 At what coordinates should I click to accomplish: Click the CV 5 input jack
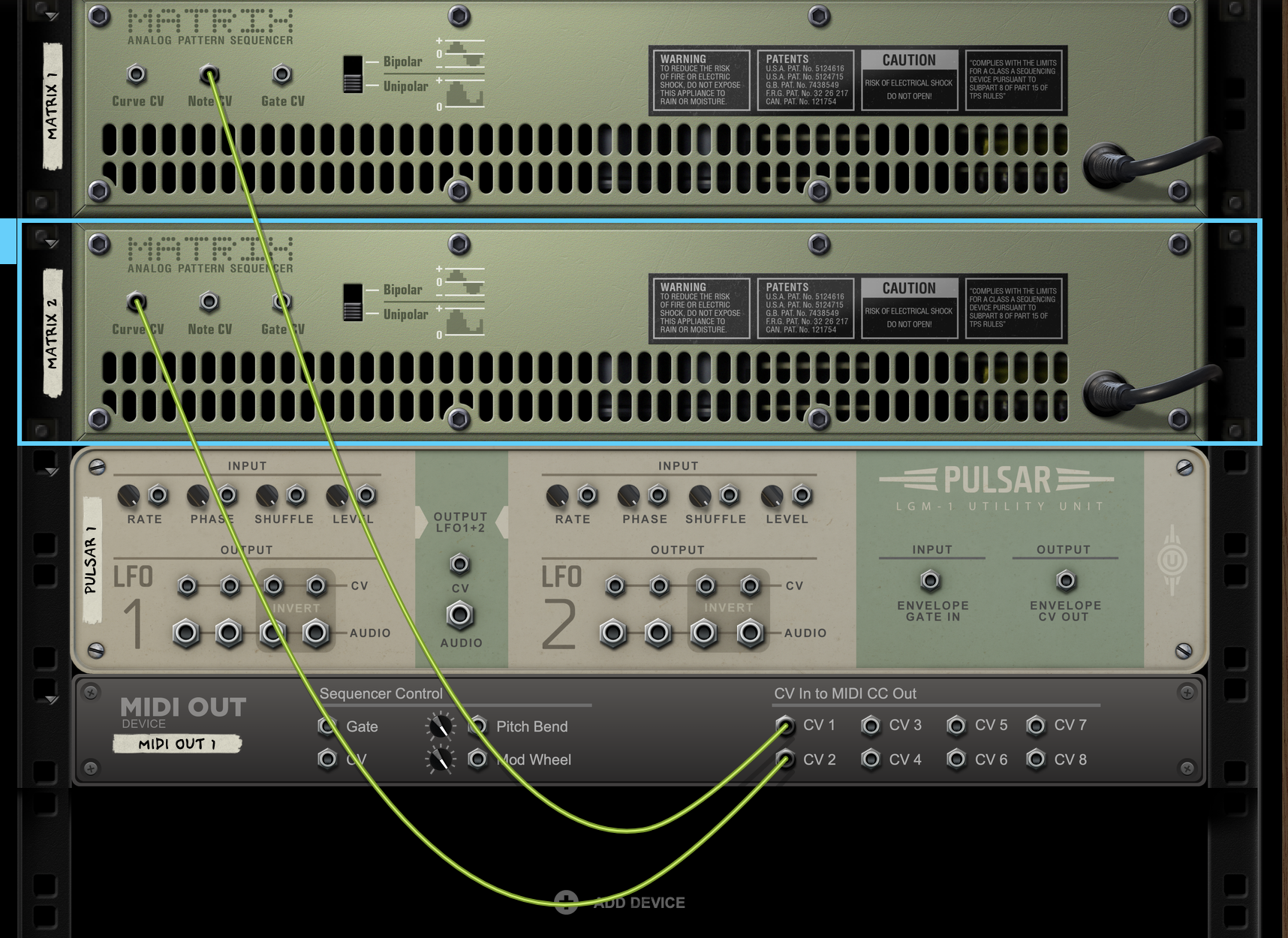tap(956, 726)
